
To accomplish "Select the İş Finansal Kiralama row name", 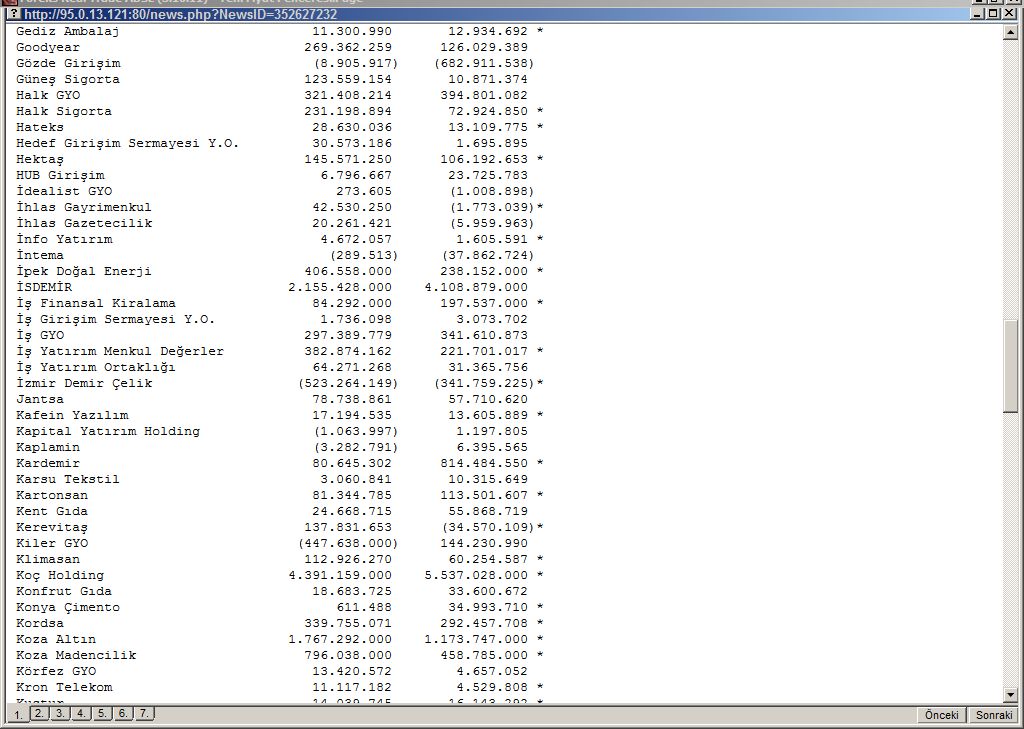I will click(x=96, y=304).
